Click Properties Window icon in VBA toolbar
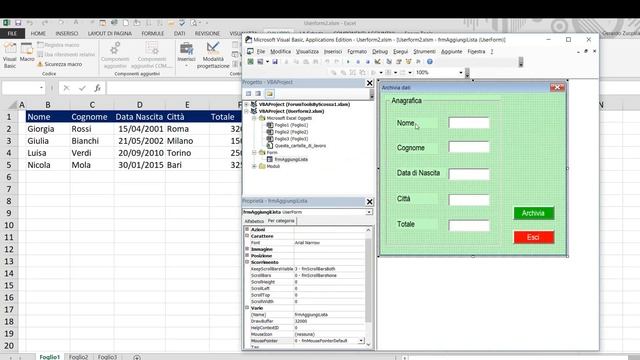This screenshot has width=640, height=360. [399, 62]
